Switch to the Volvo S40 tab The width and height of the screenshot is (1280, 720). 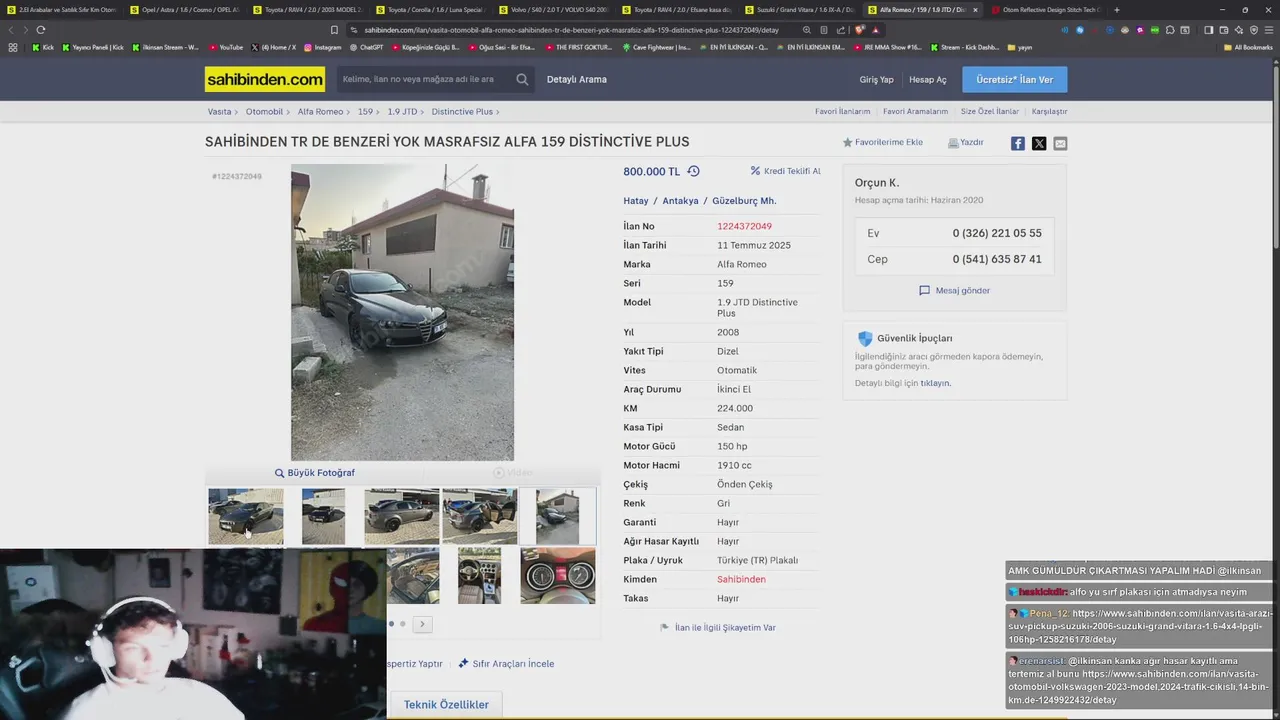[554, 10]
